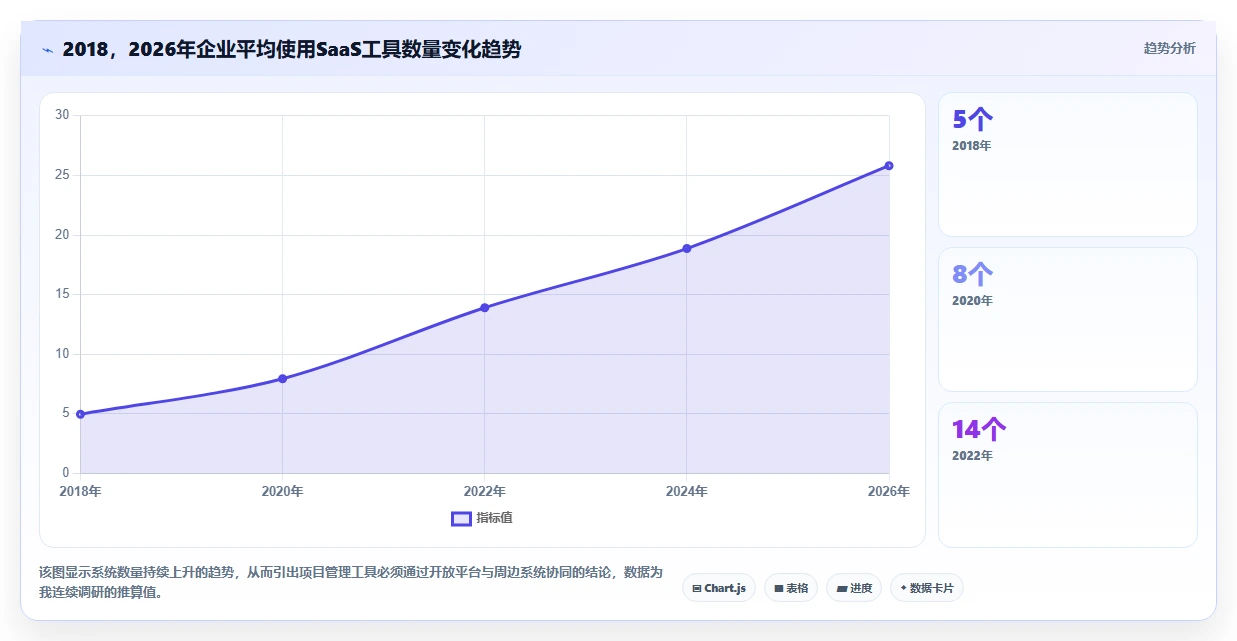Click the y-axis value 20

point(62,235)
